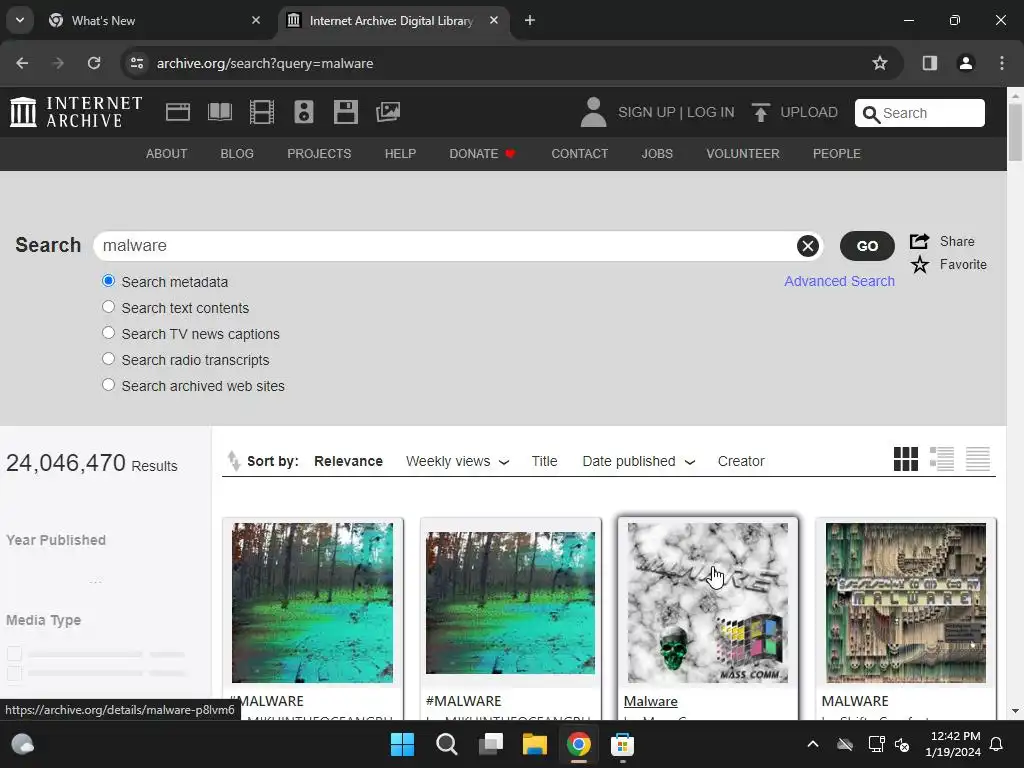
Task: Open the PROJECTS menu item
Action: point(319,153)
